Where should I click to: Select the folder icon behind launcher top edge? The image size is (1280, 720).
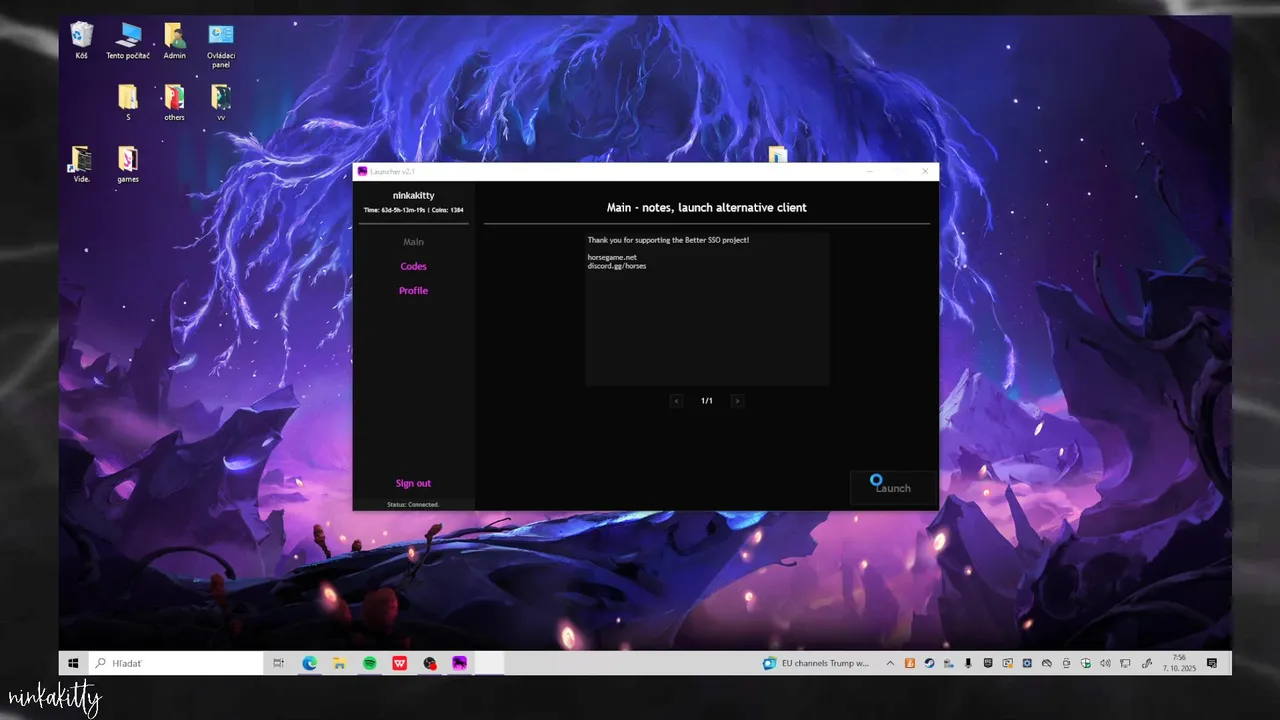click(x=778, y=155)
